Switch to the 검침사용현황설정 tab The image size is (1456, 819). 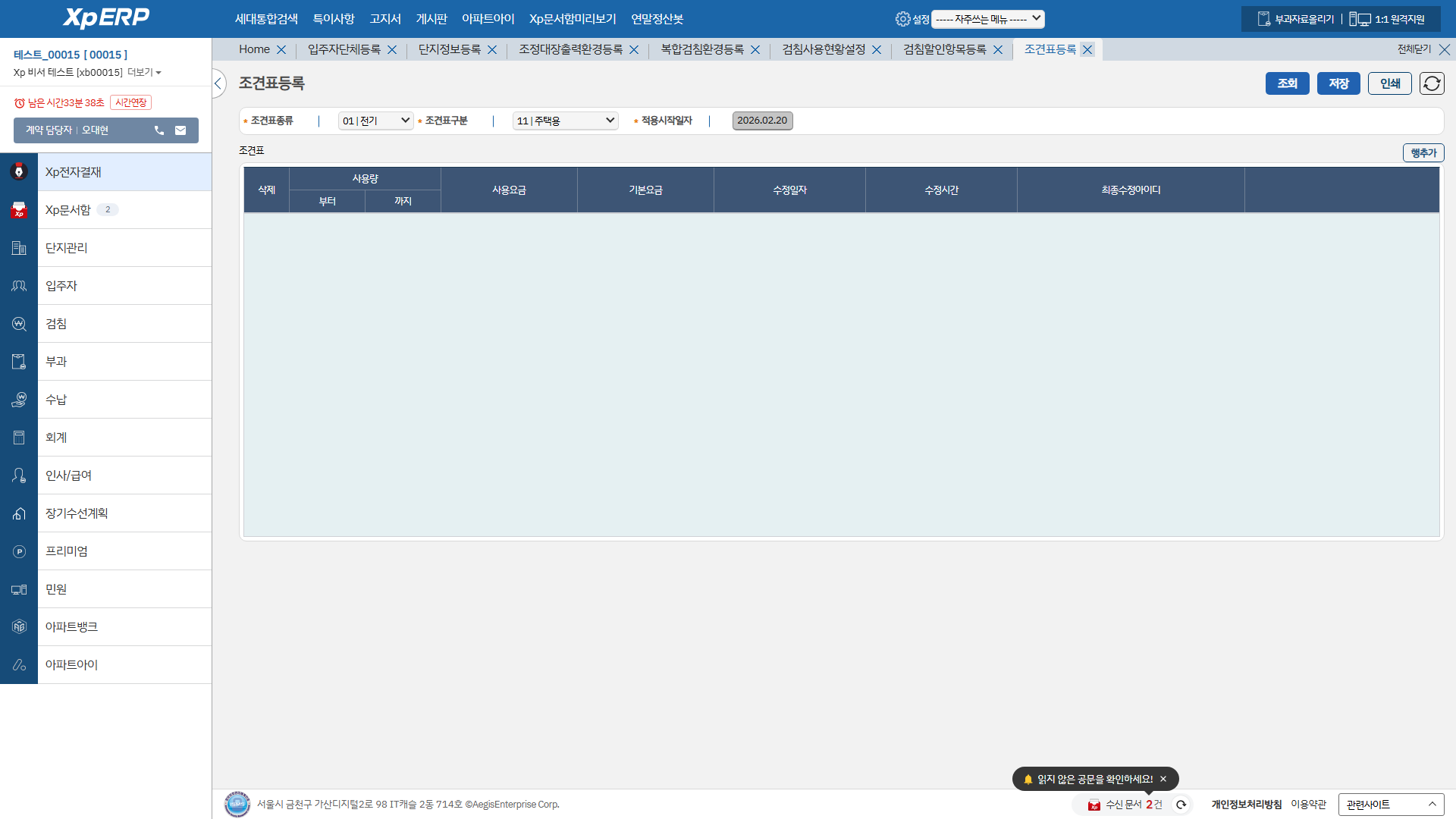tap(824, 49)
